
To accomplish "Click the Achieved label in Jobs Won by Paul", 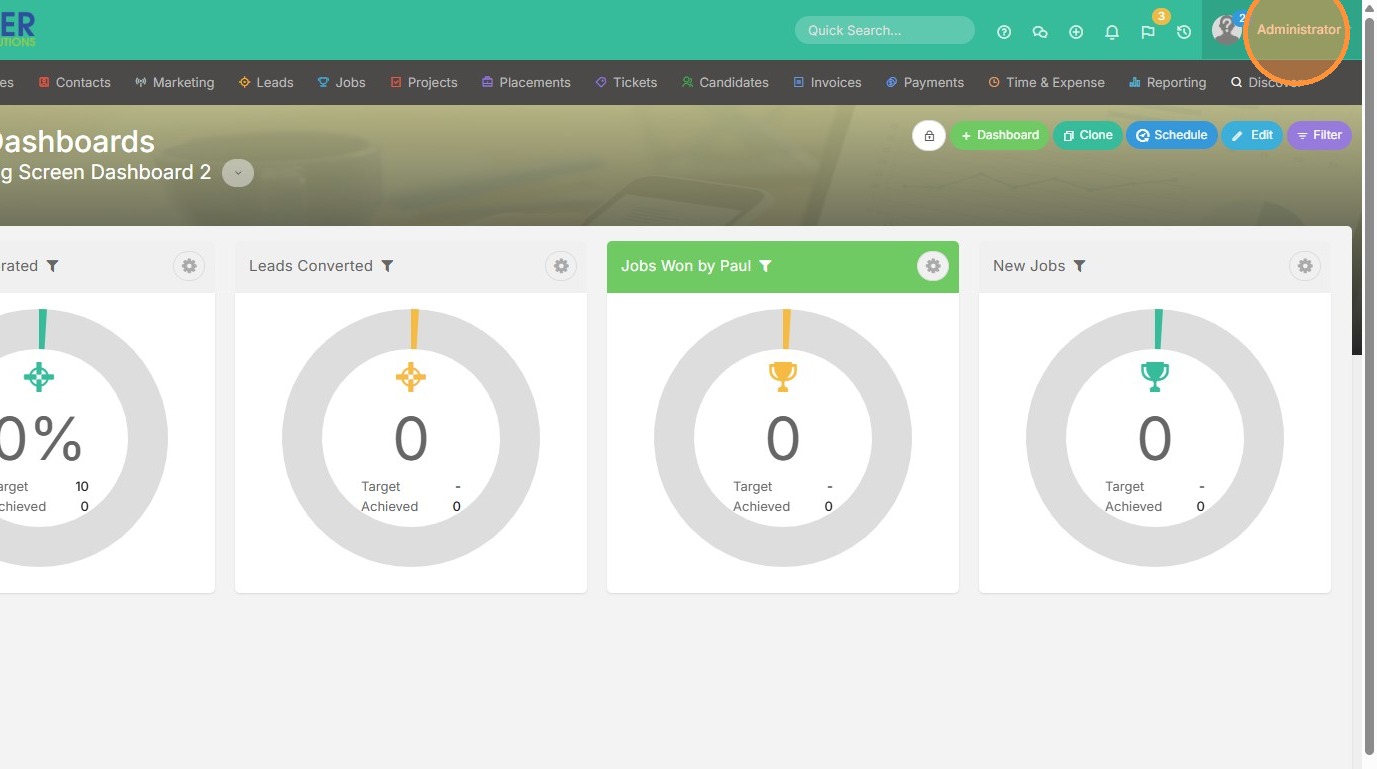I will click(762, 507).
